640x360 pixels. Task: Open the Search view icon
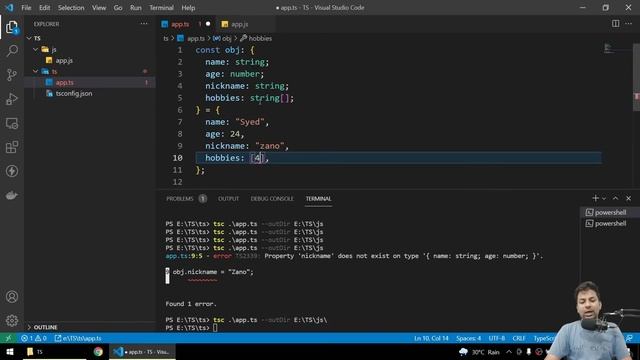pyautogui.click(x=12, y=51)
